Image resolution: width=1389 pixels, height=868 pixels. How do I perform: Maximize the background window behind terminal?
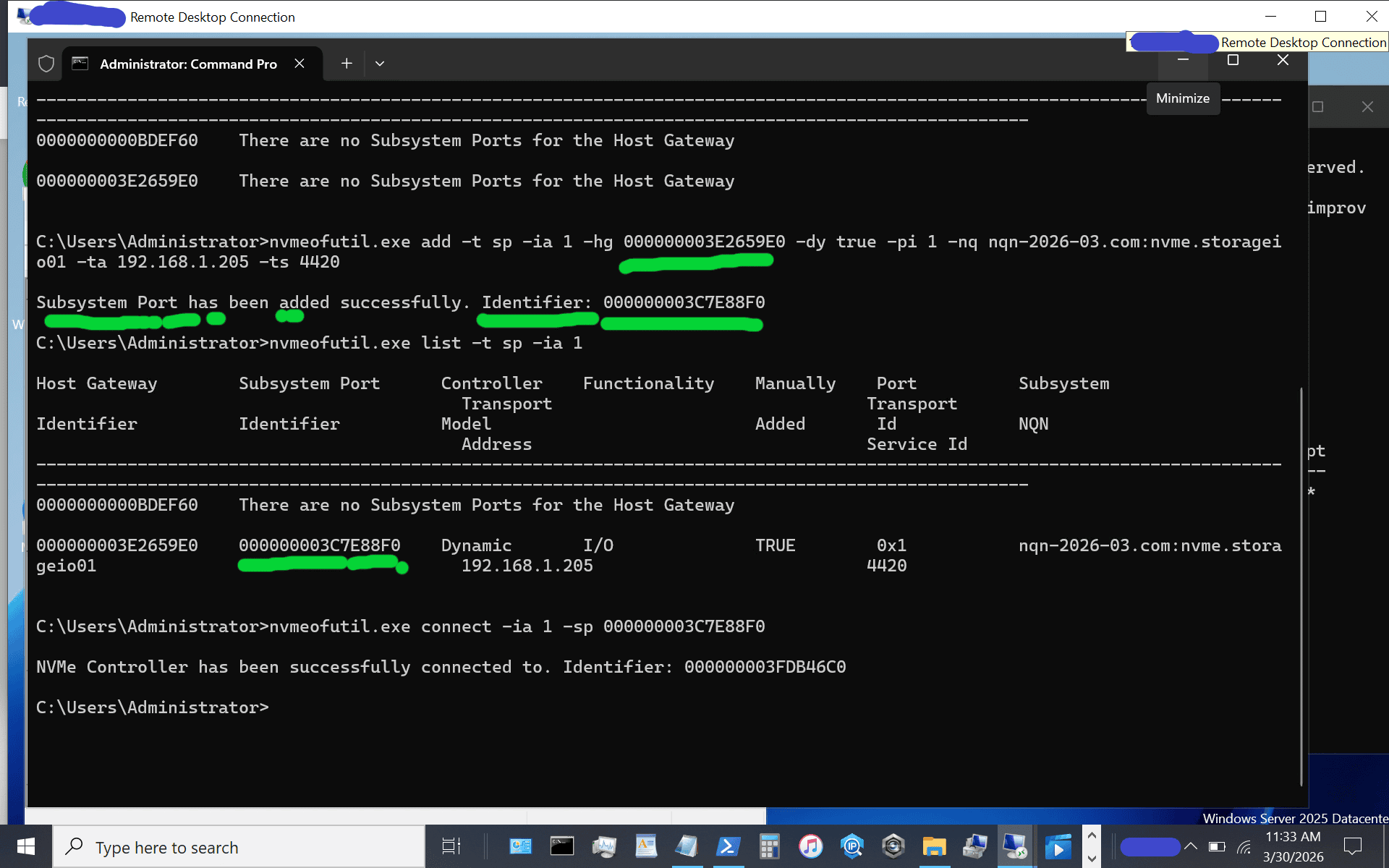(x=1318, y=107)
